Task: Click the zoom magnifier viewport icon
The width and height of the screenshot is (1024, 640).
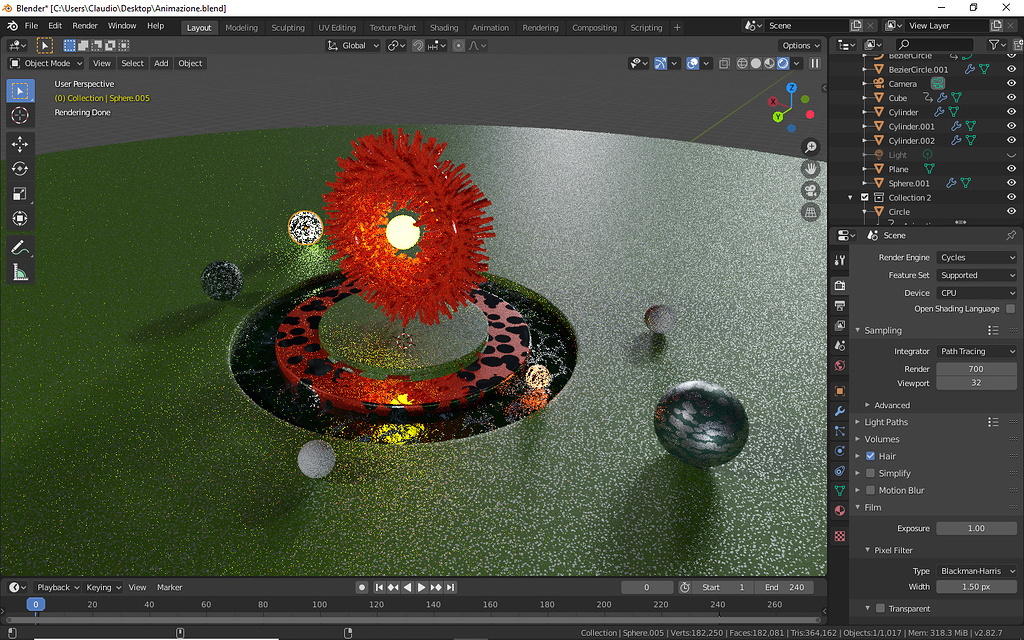Action: (x=810, y=147)
